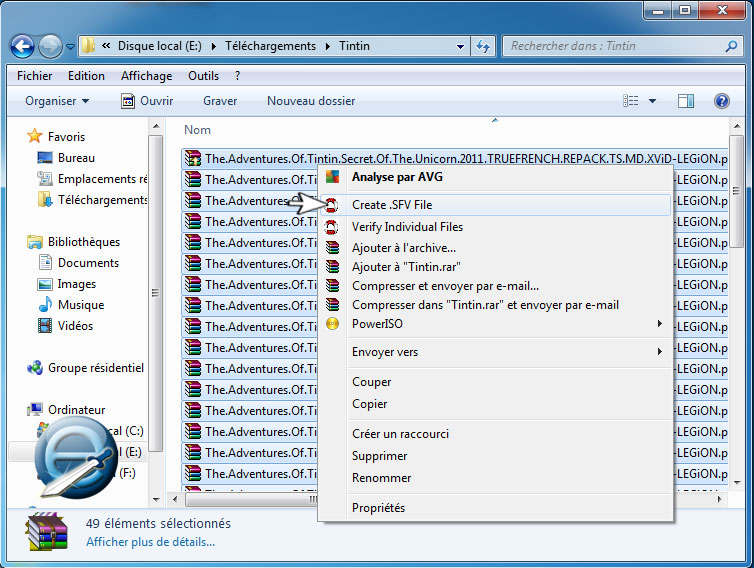Open the view options dropdown arrow
Viewport: 754px width, 568px height.
pos(652,101)
